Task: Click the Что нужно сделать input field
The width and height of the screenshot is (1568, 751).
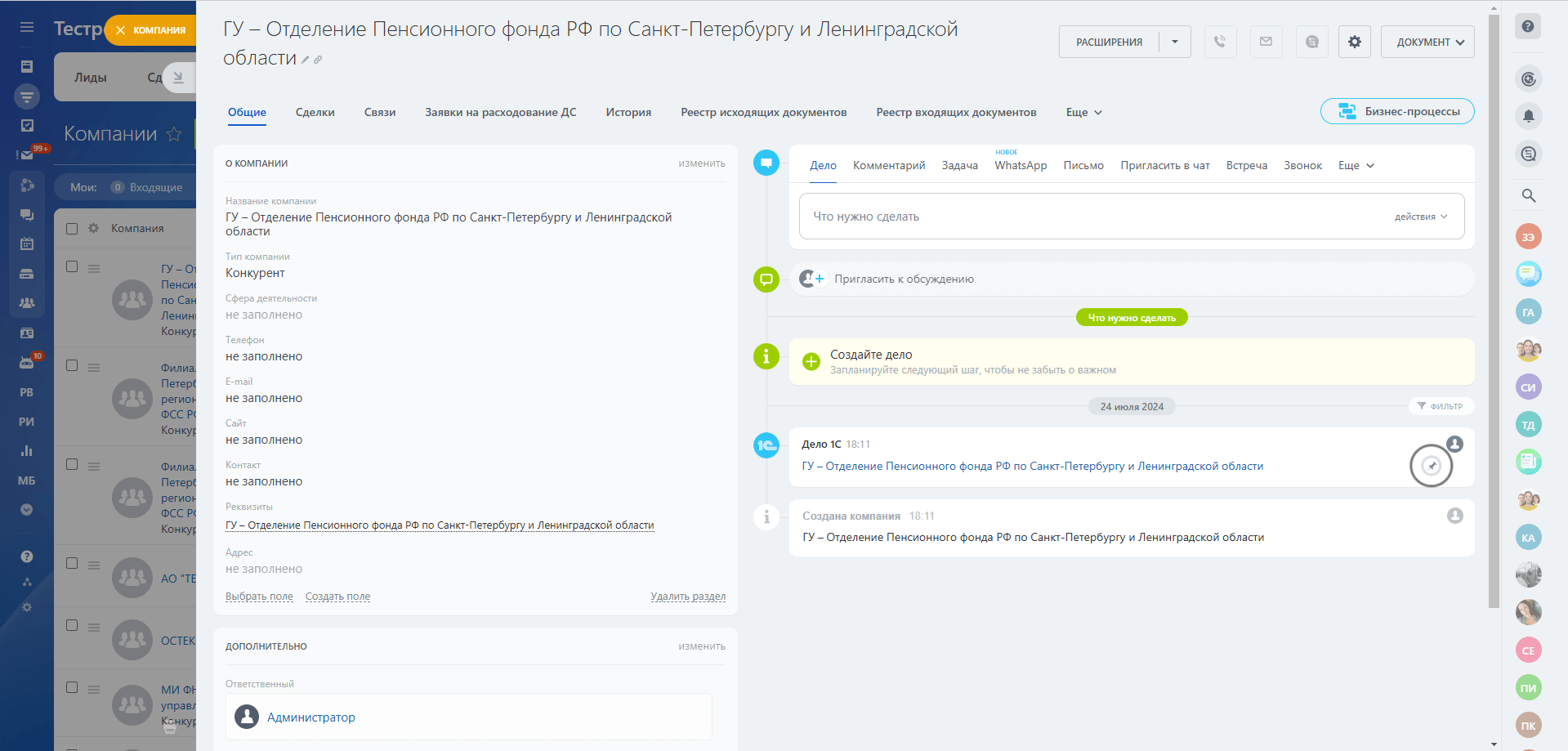Action: (x=1062, y=217)
